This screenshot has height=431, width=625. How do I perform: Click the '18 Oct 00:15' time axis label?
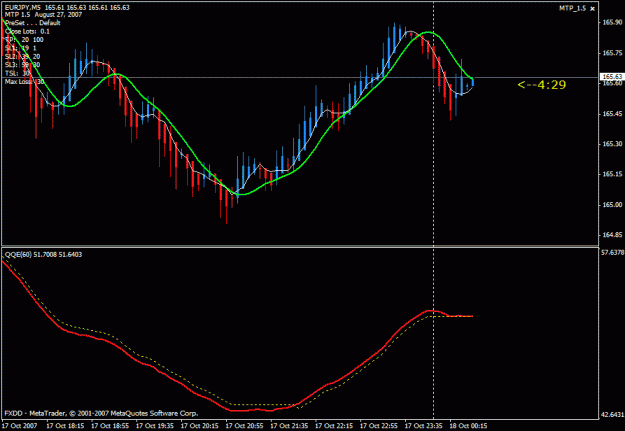[469, 426]
